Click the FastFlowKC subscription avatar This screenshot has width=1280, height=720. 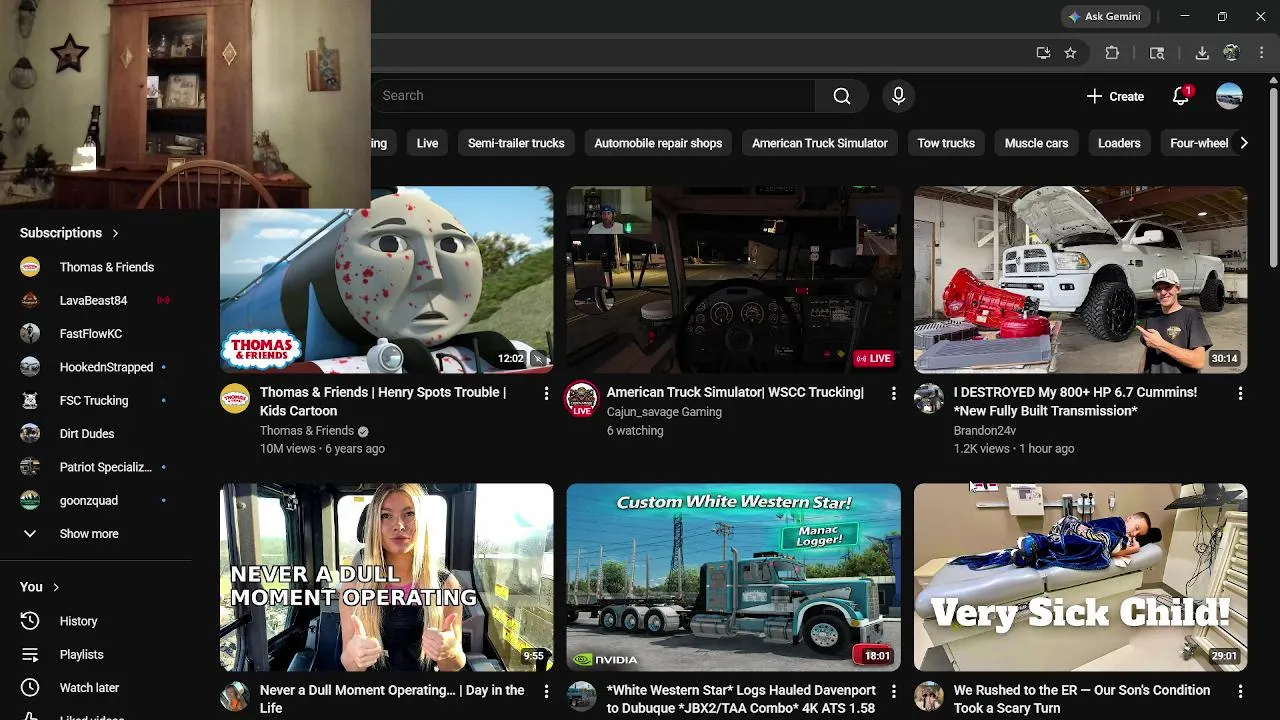tap(30, 333)
